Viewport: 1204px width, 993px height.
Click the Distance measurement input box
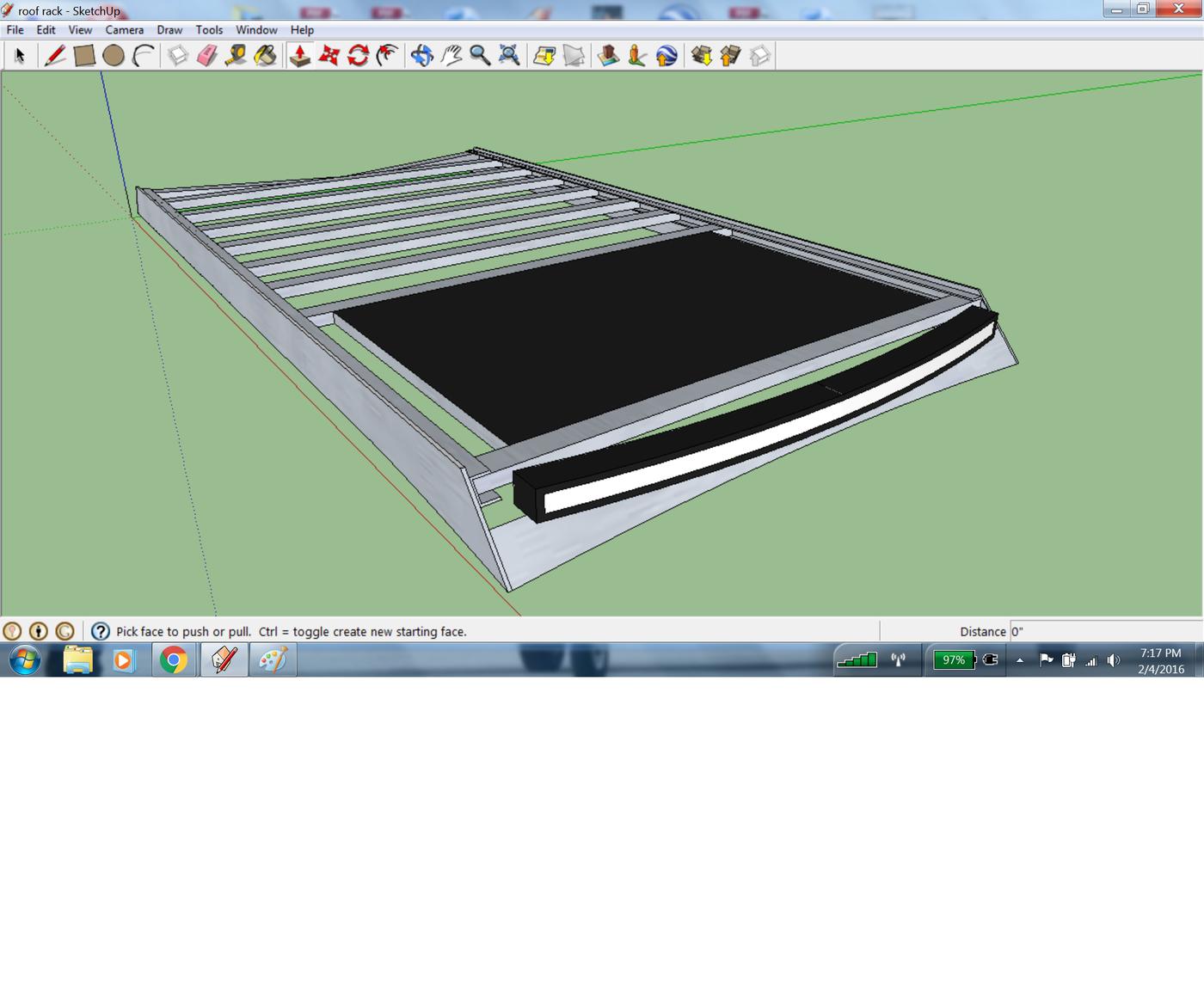1105,631
